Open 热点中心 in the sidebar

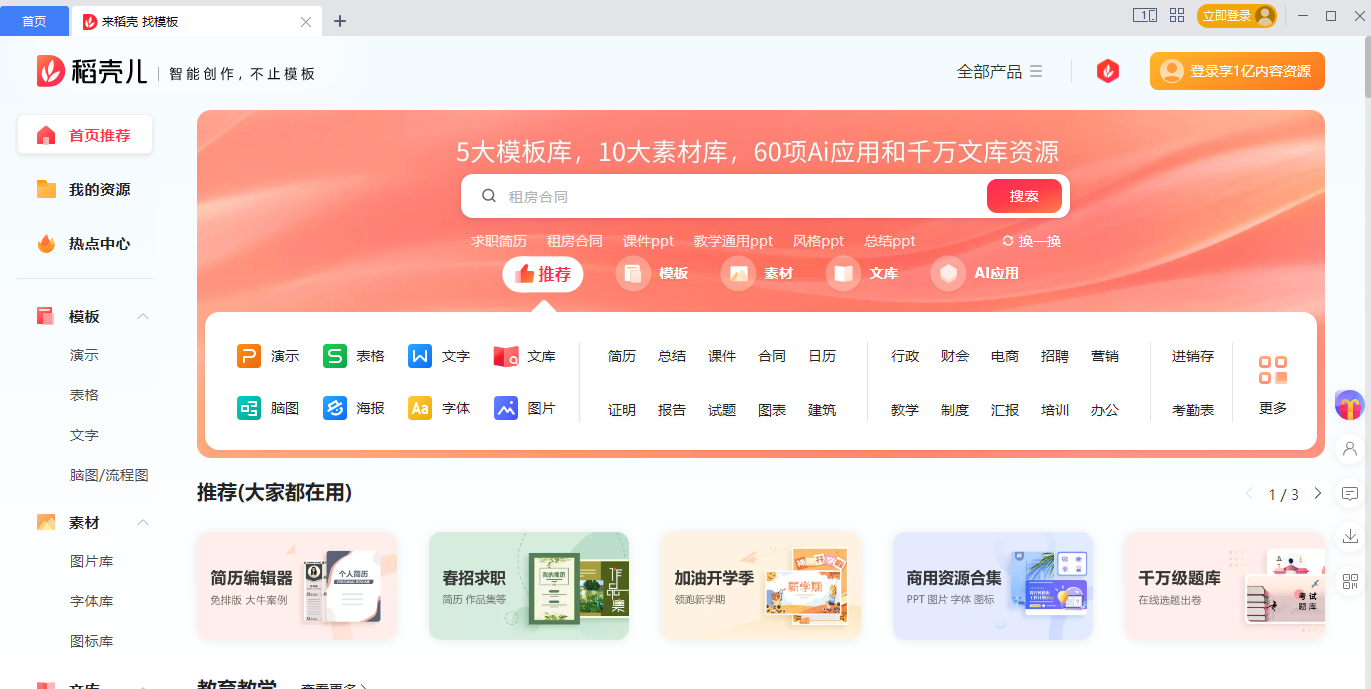85,243
